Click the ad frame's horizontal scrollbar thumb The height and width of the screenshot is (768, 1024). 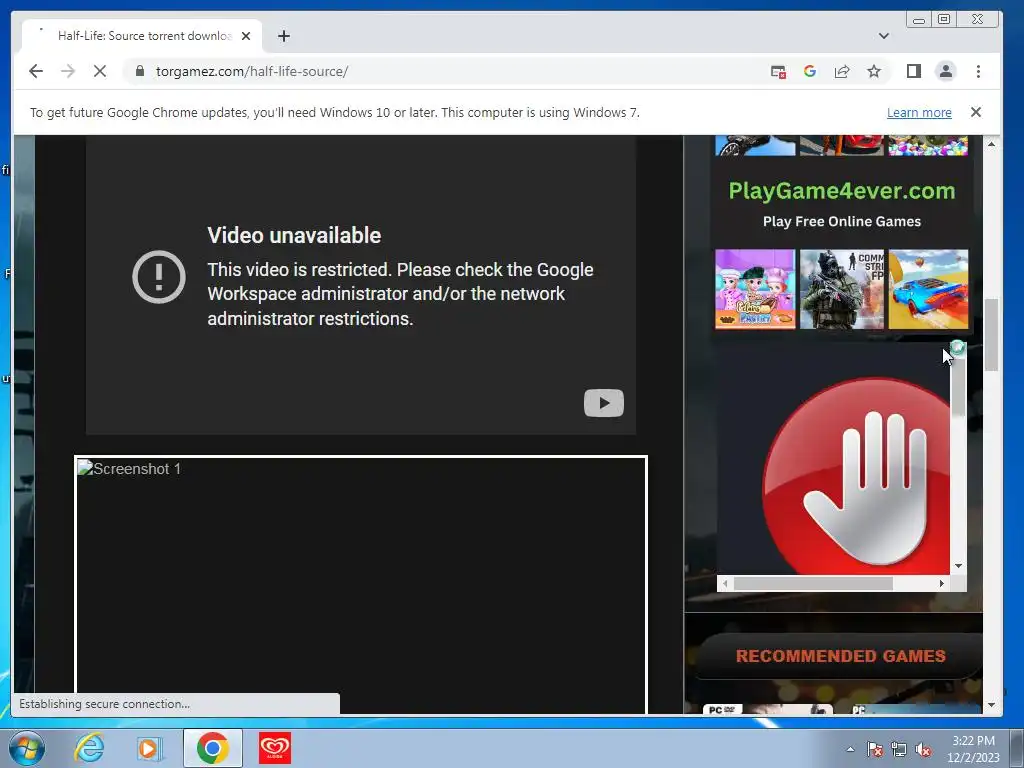coord(813,583)
